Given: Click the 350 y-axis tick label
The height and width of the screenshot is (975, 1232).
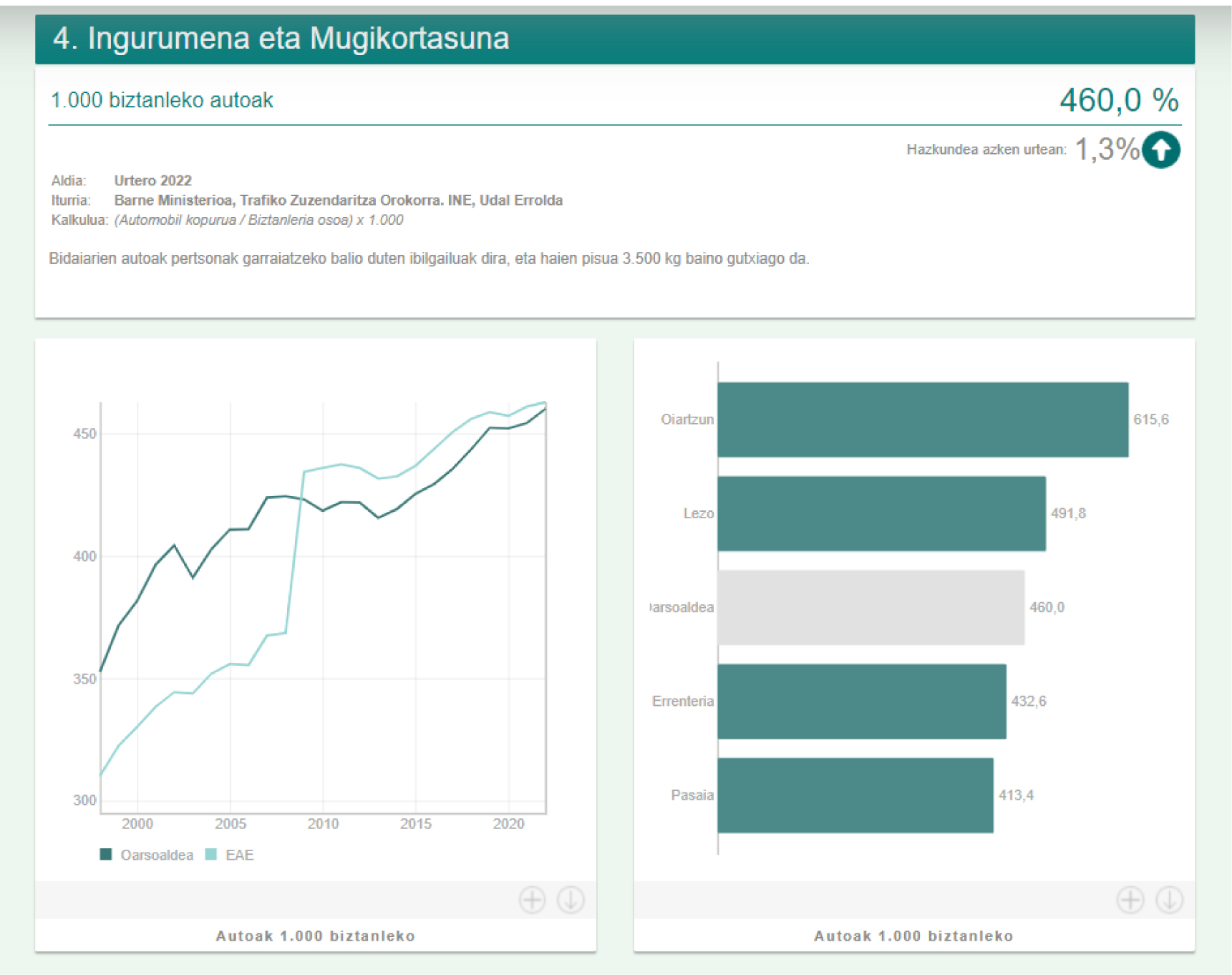Looking at the screenshot, I should (x=84, y=679).
